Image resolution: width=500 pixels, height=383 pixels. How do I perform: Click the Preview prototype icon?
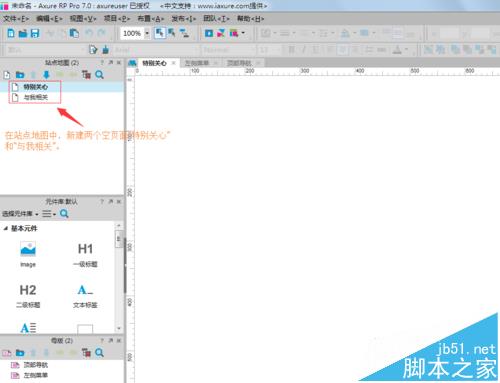click(209, 33)
